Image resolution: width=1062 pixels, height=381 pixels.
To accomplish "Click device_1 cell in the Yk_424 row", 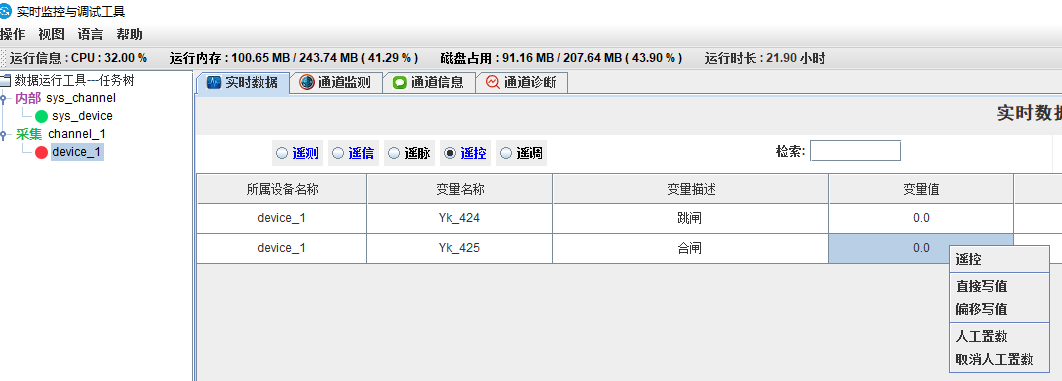I will (x=282, y=218).
